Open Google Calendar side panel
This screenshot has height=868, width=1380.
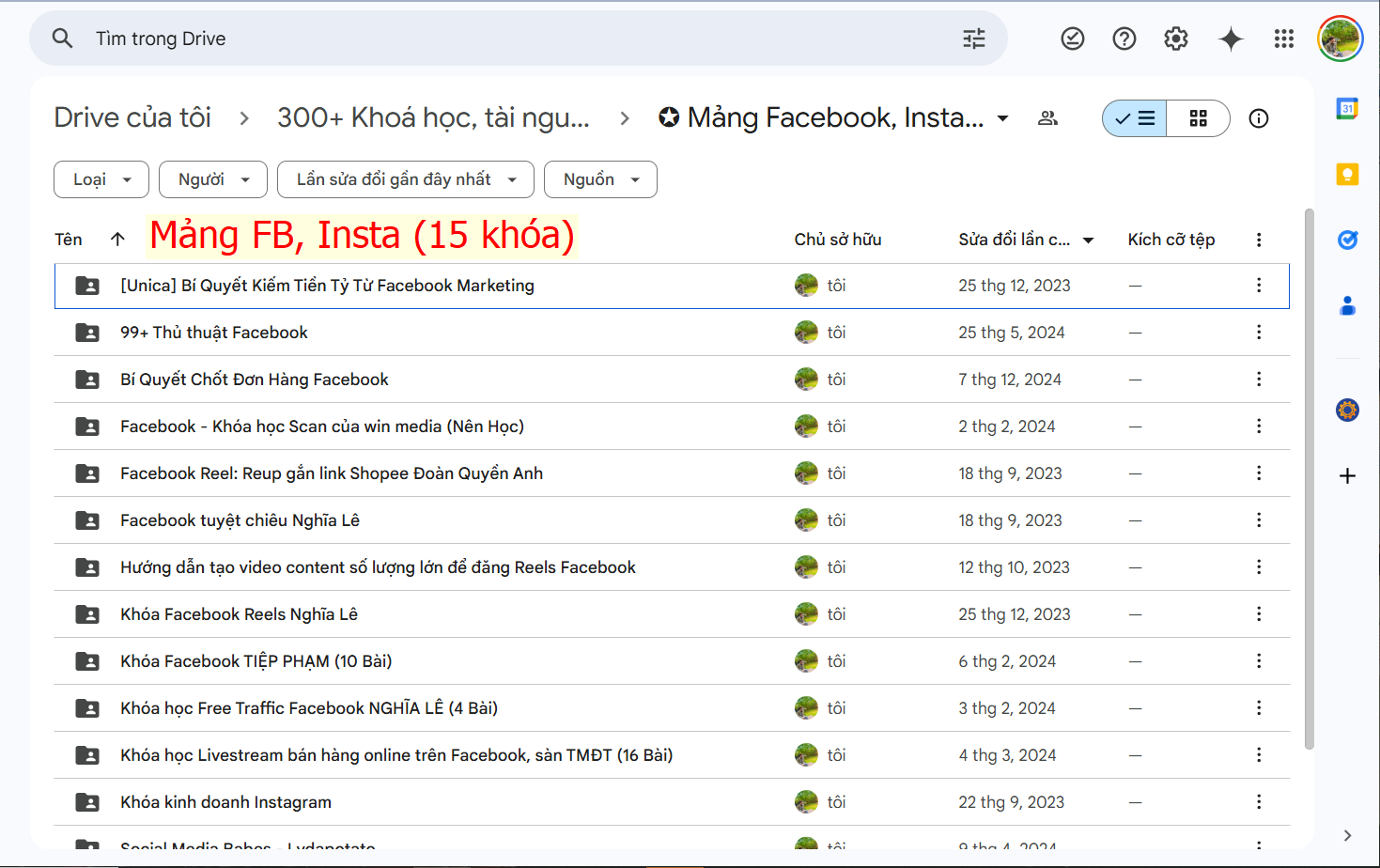tap(1347, 108)
